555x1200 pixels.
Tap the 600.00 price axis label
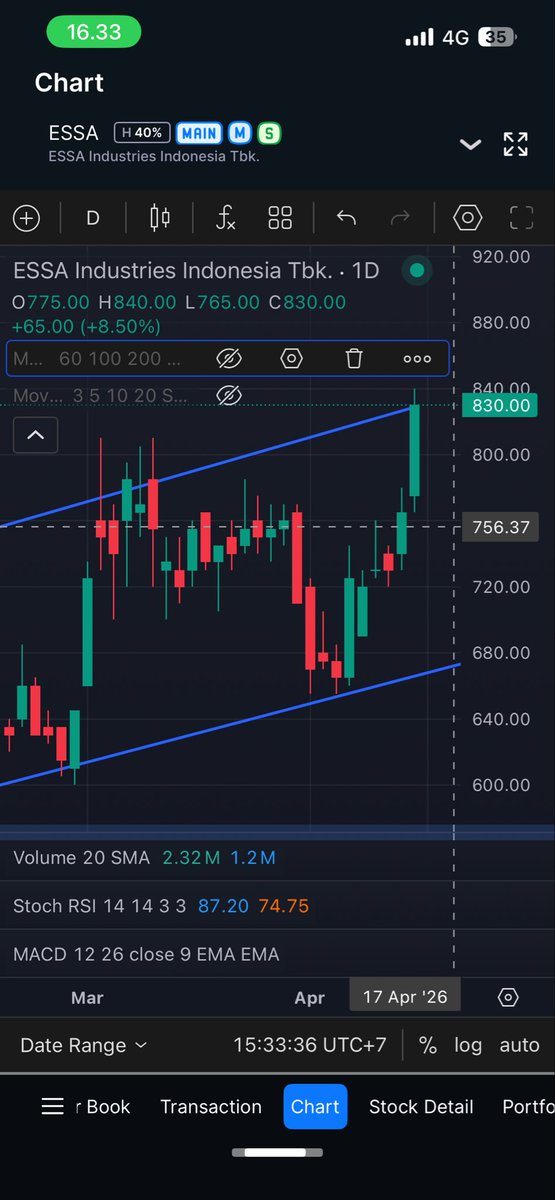click(x=501, y=784)
